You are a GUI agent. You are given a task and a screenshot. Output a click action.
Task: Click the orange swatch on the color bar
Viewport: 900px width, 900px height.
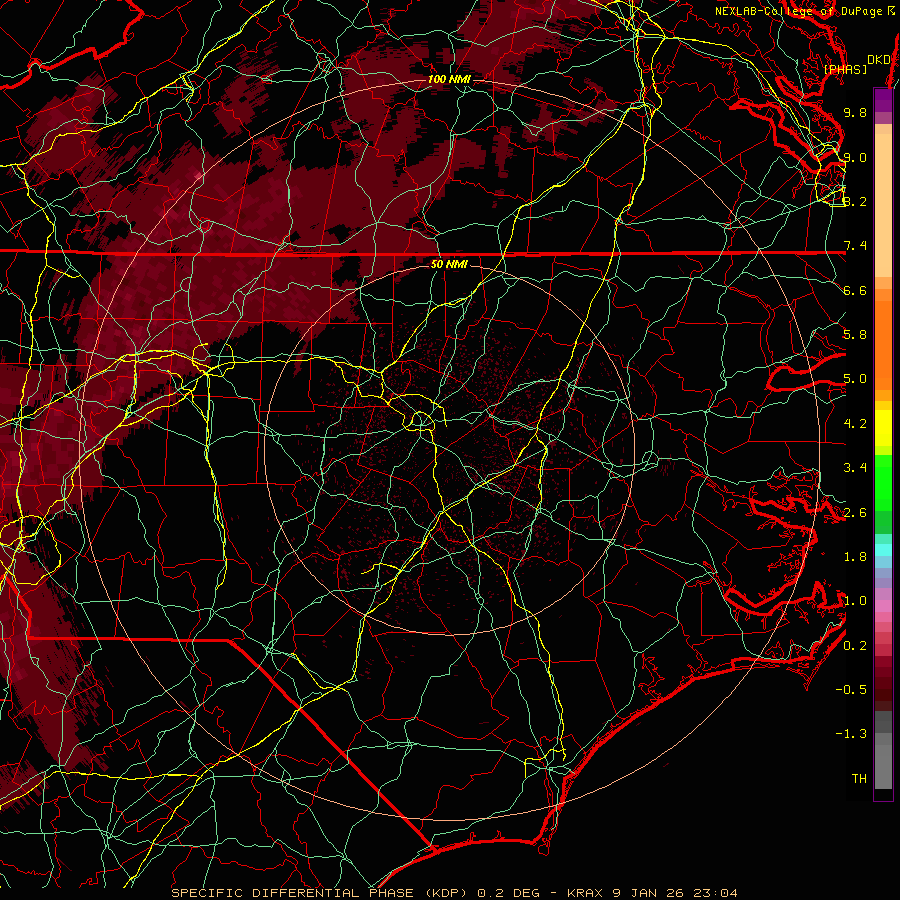click(884, 344)
